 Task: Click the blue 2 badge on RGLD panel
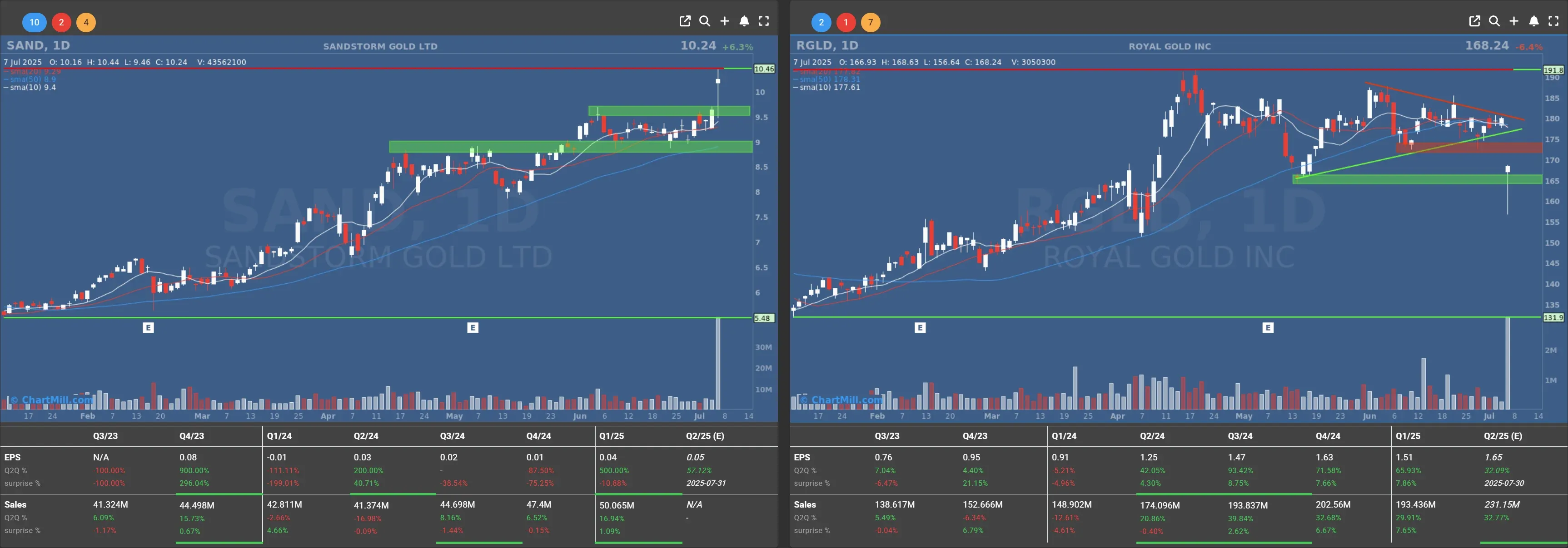[x=821, y=23]
